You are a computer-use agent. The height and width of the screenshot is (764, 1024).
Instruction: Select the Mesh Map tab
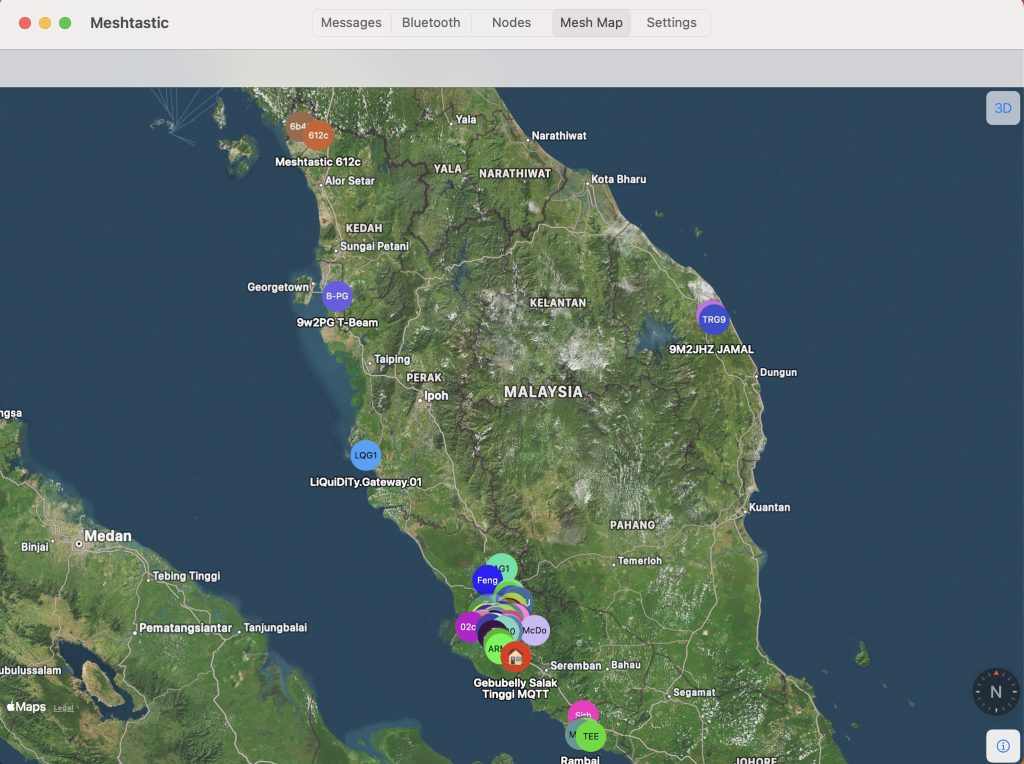coord(591,23)
